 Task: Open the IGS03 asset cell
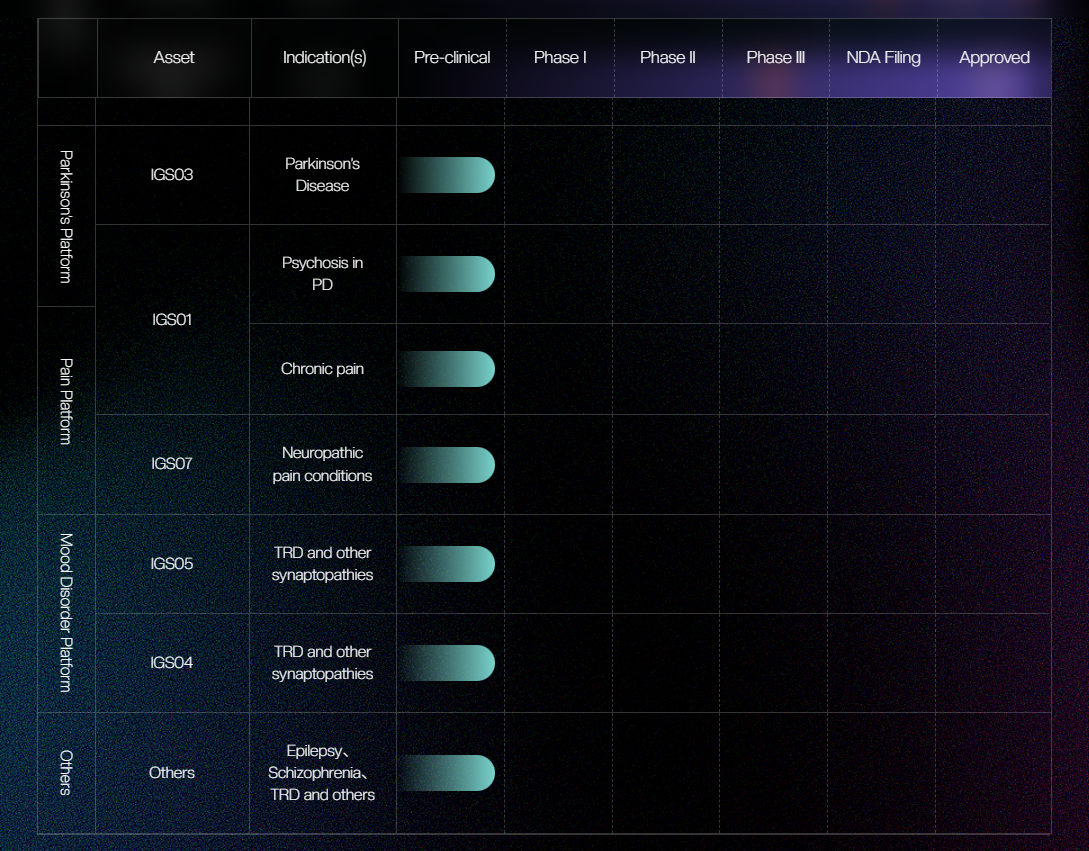172,175
